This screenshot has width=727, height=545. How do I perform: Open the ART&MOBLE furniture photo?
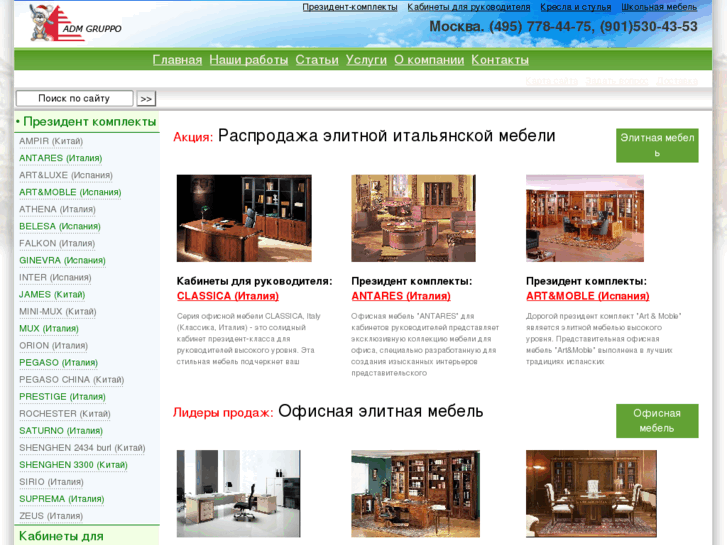pyautogui.click(x=585, y=218)
